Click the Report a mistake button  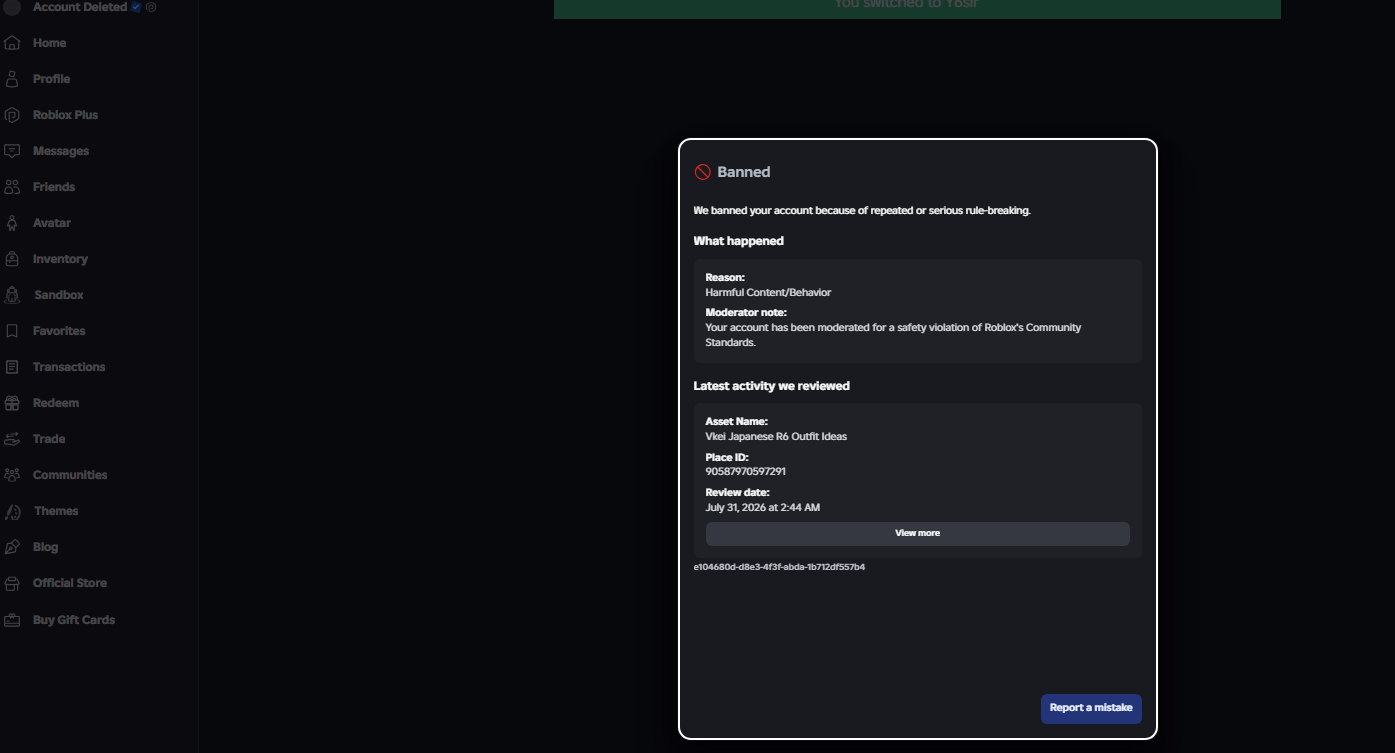(1091, 708)
